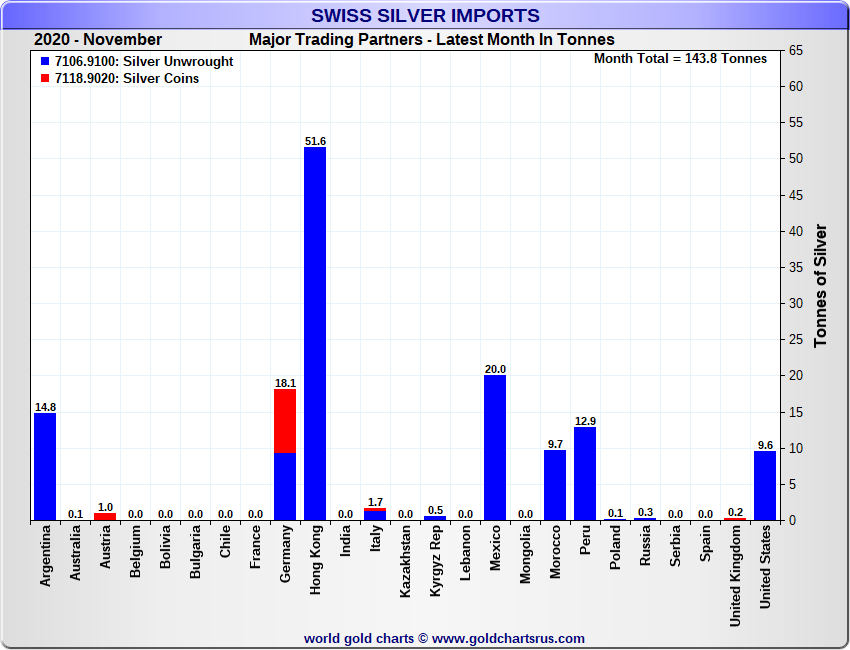Viewport: 850px width, 650px height.
Task: Click the 'France' axis label
Action: 255,547
